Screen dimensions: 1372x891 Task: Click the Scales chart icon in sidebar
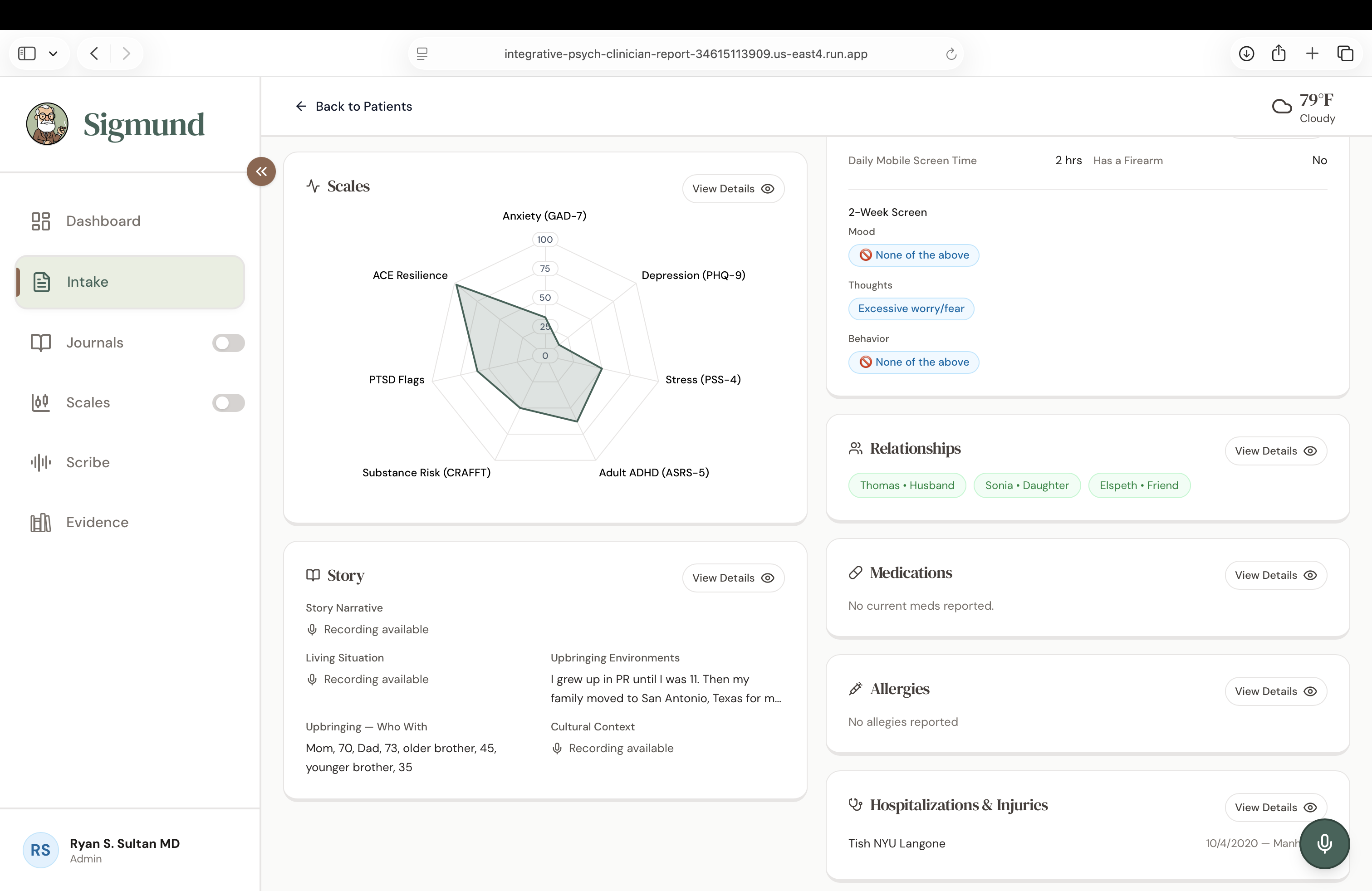pos(40,402)
